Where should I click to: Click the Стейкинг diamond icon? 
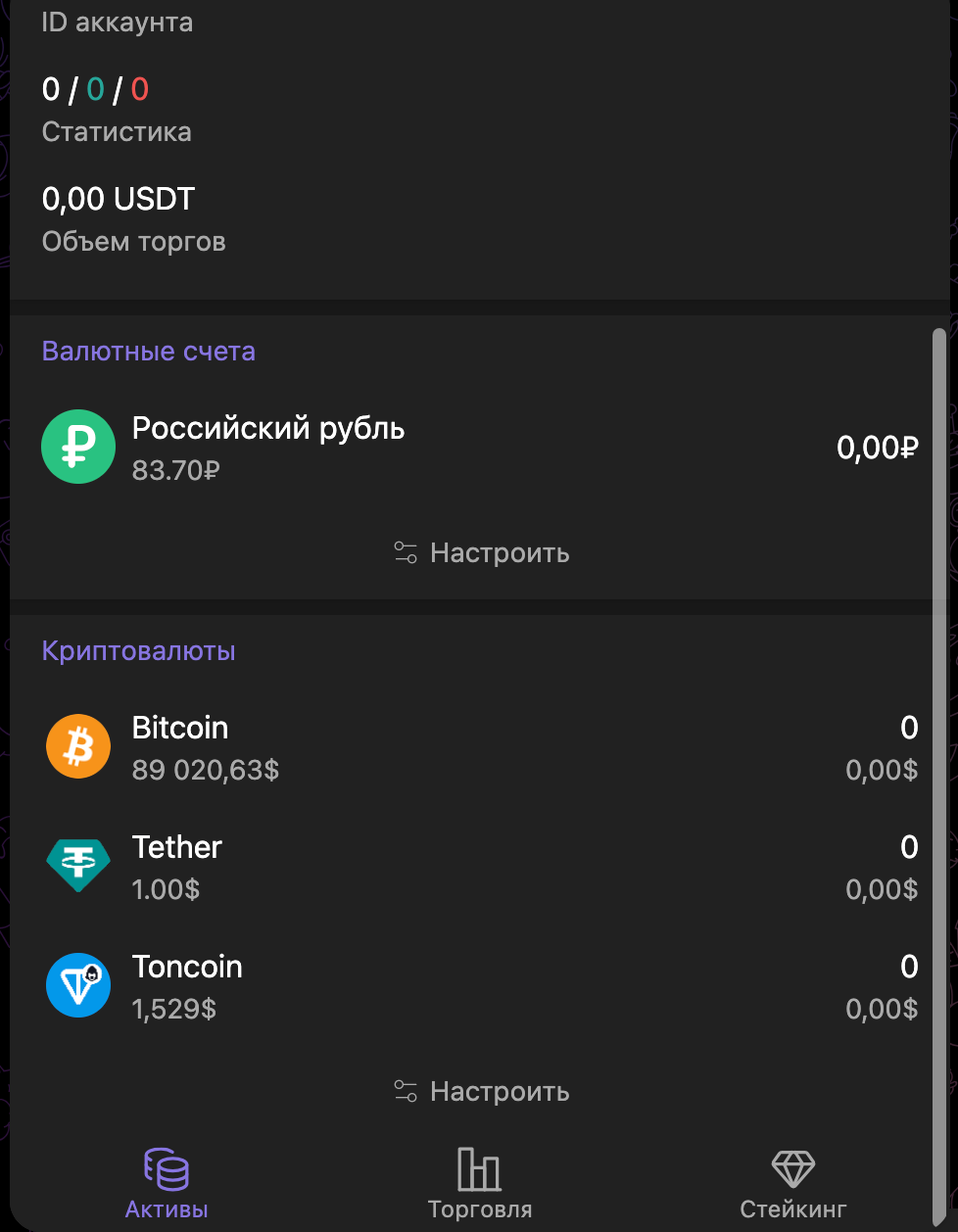click(792, 1168)
